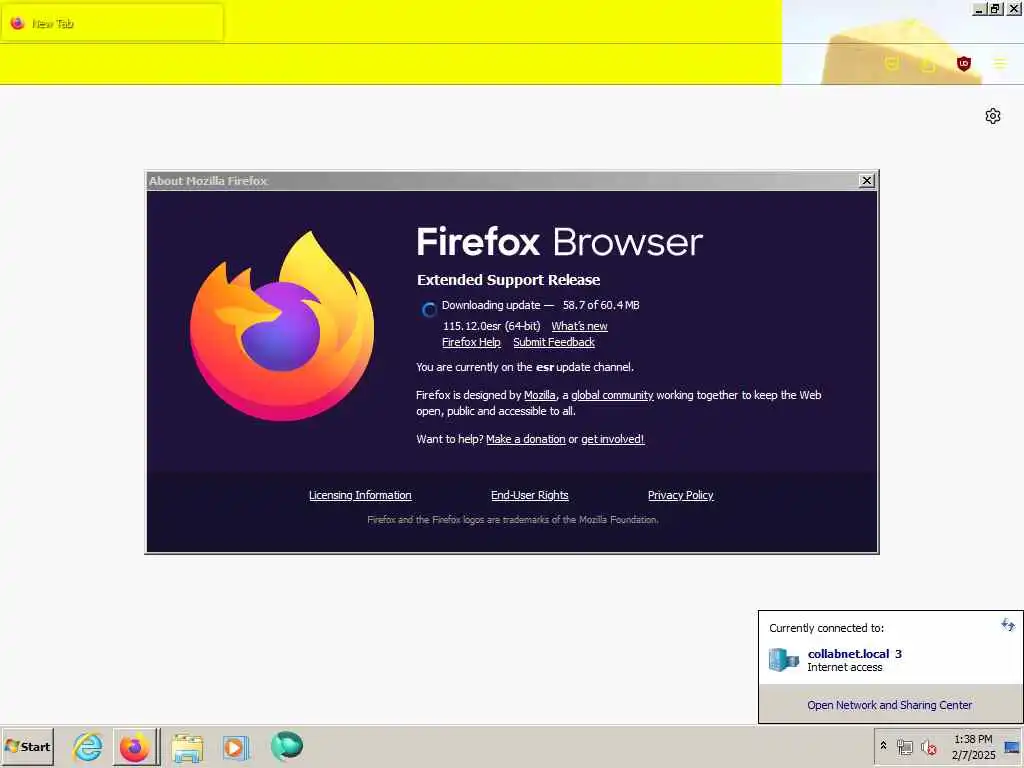Select the New Tab browser tab
1024x768 pixels.
pyautogui.click(x=111, y=24)
